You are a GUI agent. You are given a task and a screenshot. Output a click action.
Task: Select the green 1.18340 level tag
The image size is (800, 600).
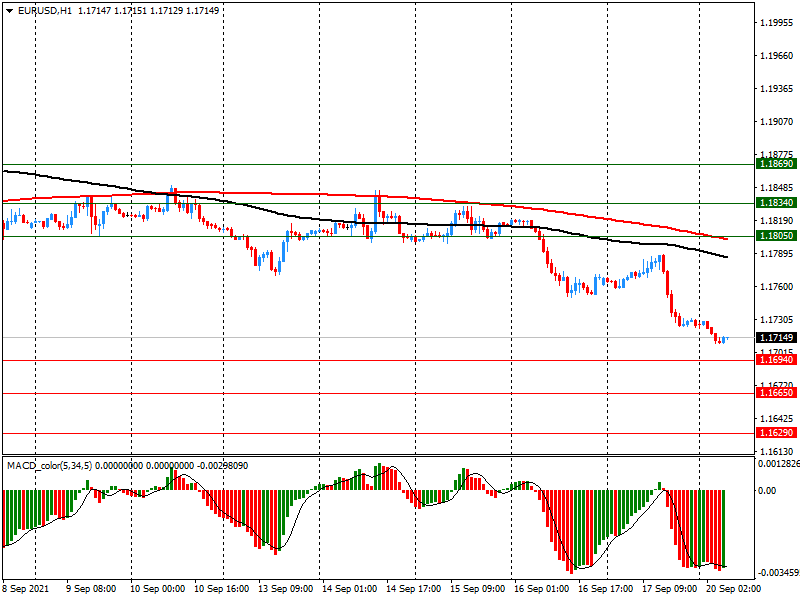click(776, 203)
